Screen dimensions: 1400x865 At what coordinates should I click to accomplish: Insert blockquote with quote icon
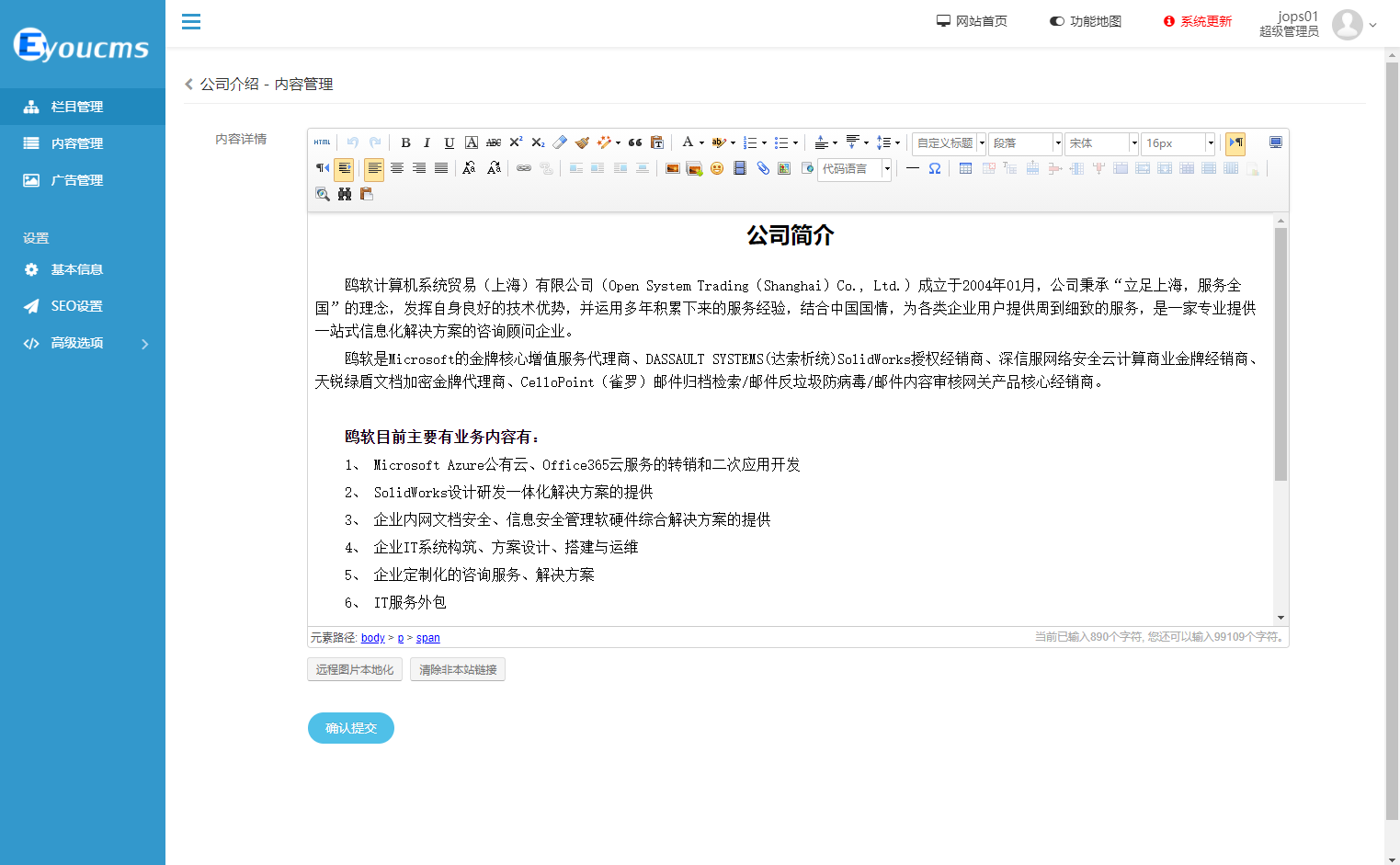(635, 142)
